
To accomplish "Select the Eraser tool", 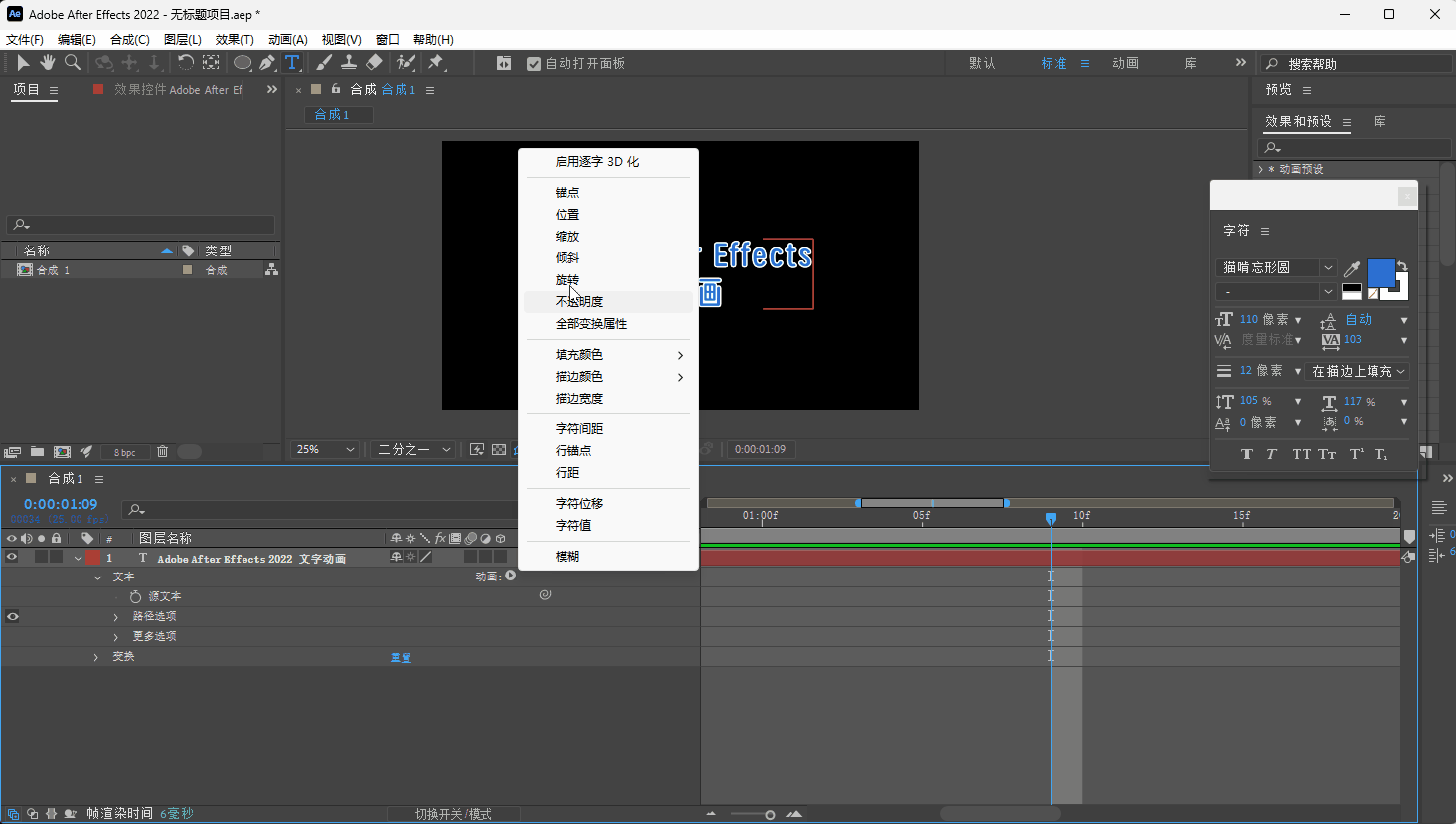I will tap(374, 63).
